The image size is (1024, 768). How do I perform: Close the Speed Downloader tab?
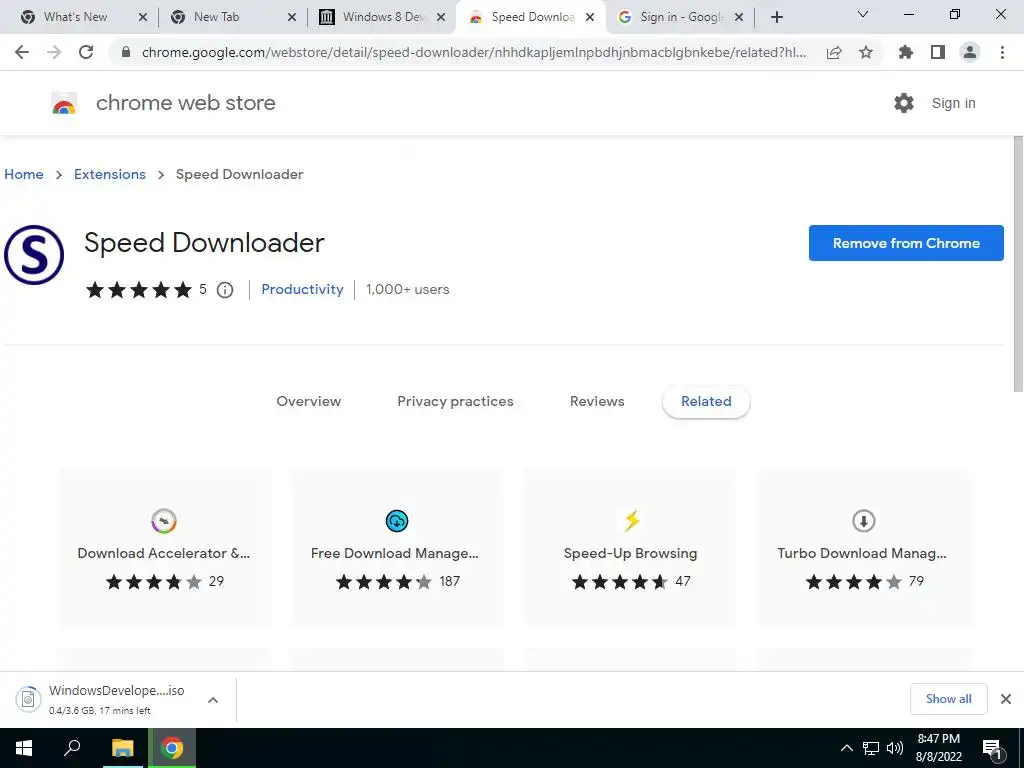[590, 18]
